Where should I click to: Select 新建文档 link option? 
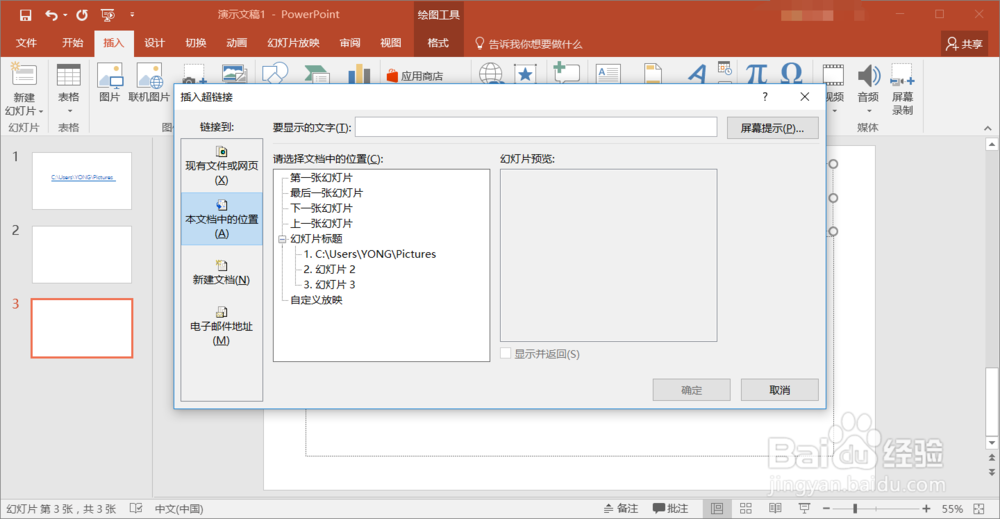221,272
